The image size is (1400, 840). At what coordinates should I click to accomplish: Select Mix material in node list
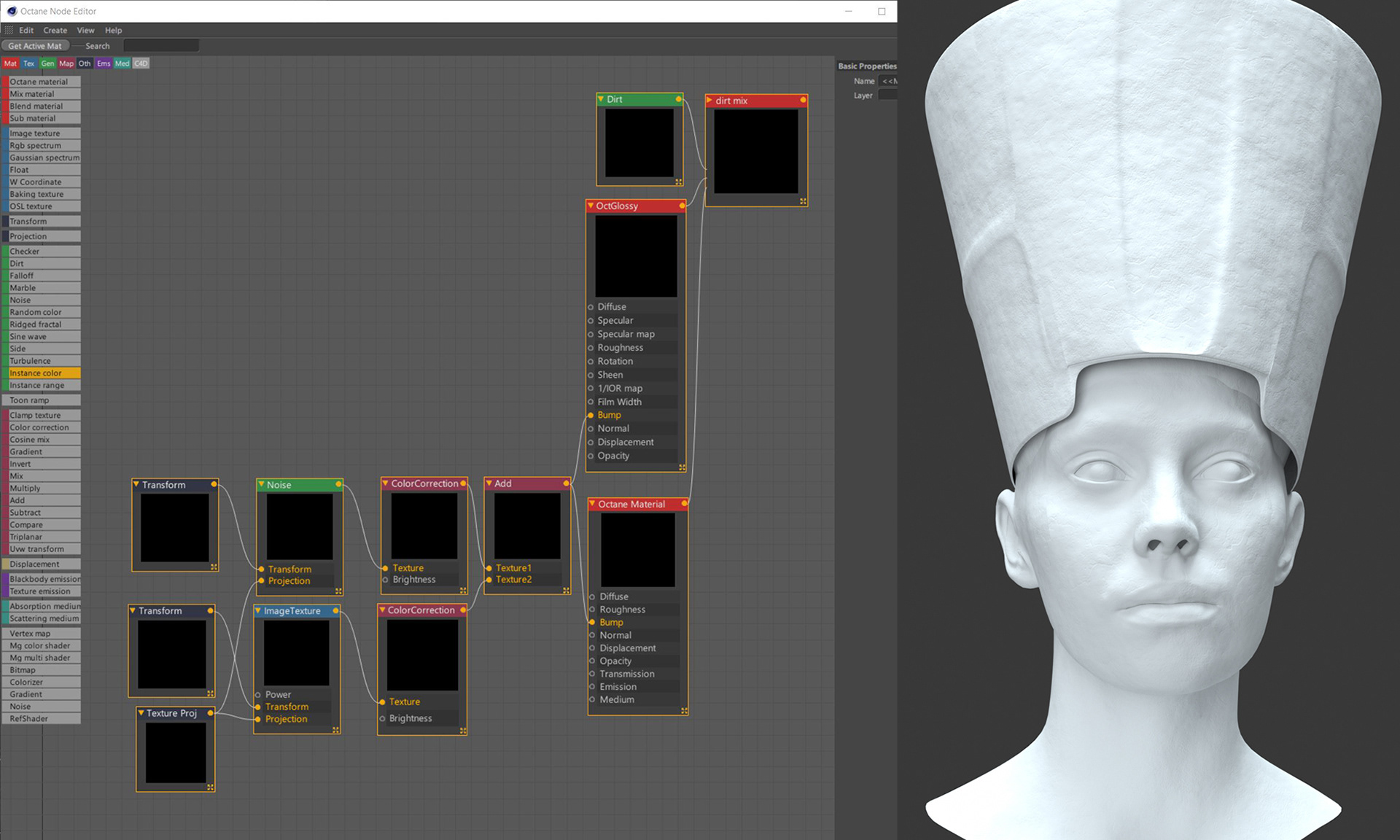point(41,94)
